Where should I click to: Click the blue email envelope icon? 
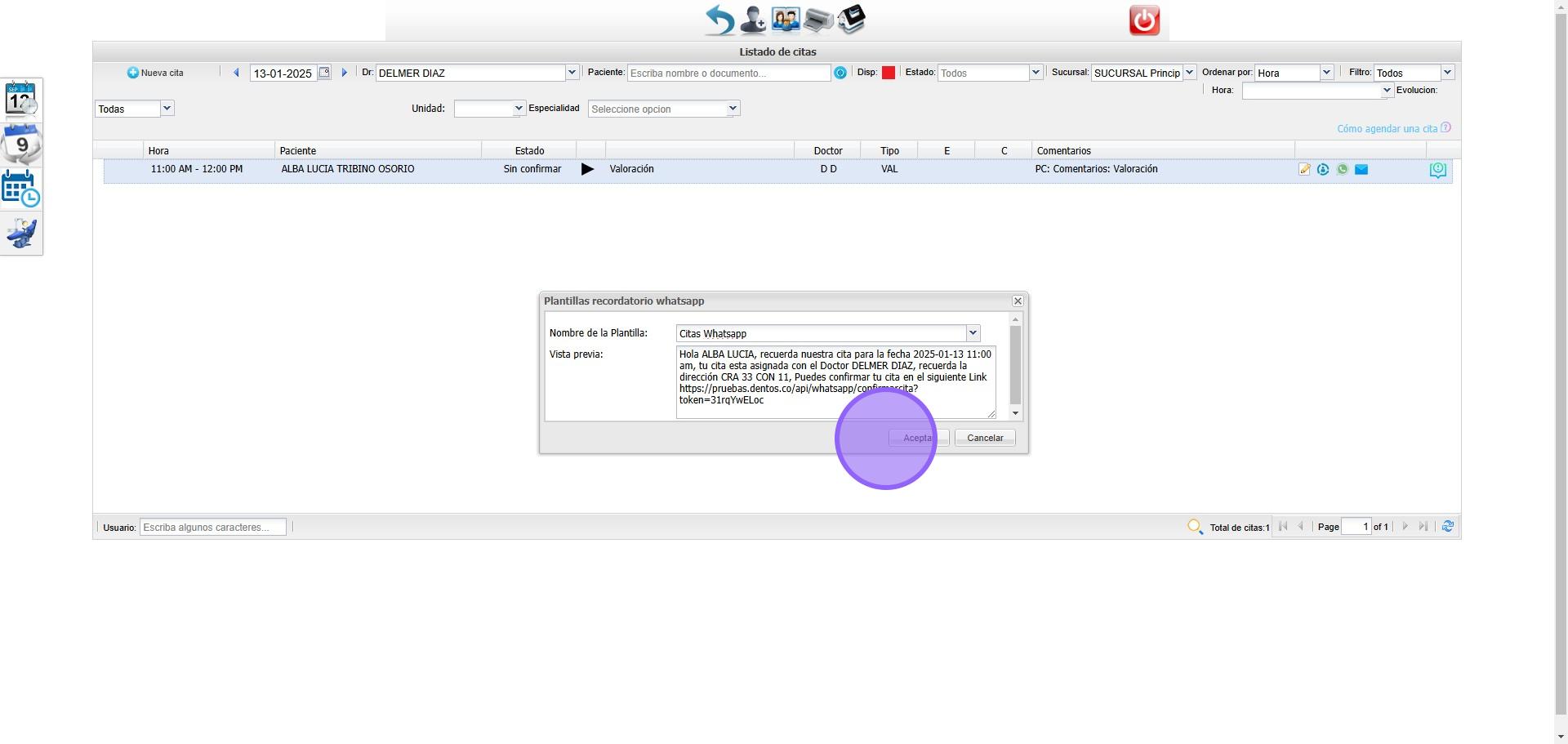pyautogui.click(x=1361, y=170)
